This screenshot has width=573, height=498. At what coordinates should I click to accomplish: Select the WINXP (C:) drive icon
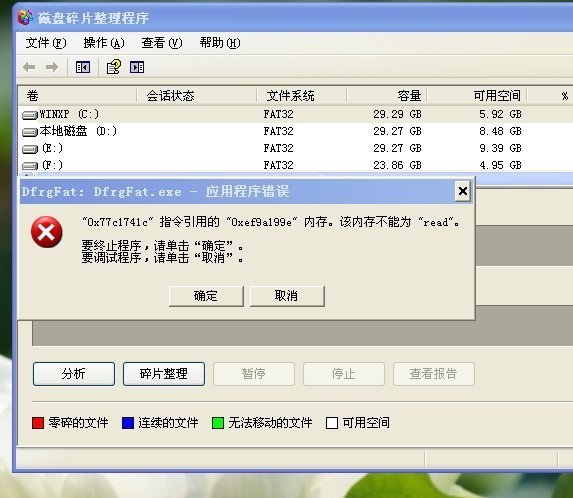[30, 115]
